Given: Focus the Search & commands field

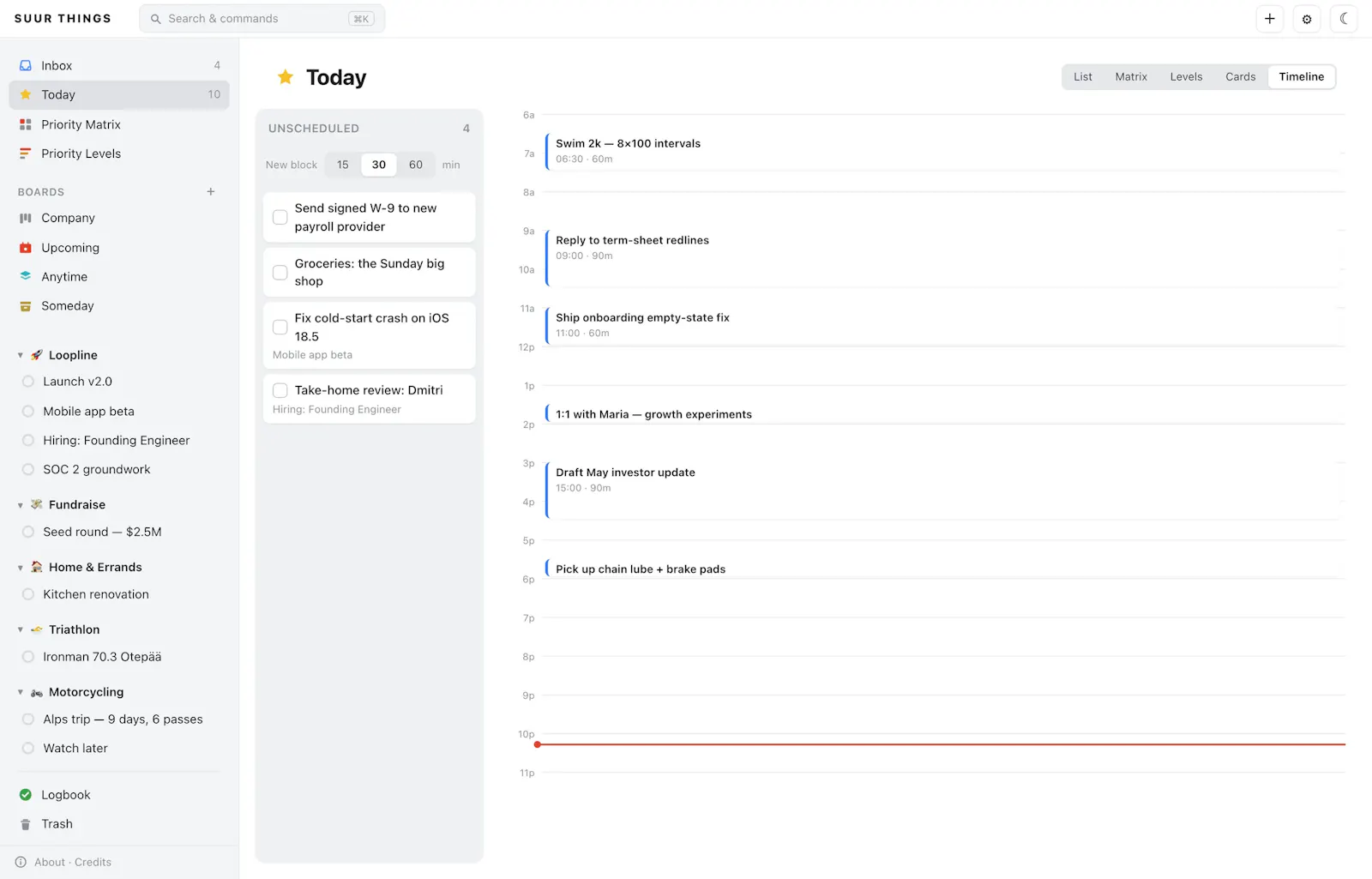Looking at the screenshot, I should tap(262, 19).
